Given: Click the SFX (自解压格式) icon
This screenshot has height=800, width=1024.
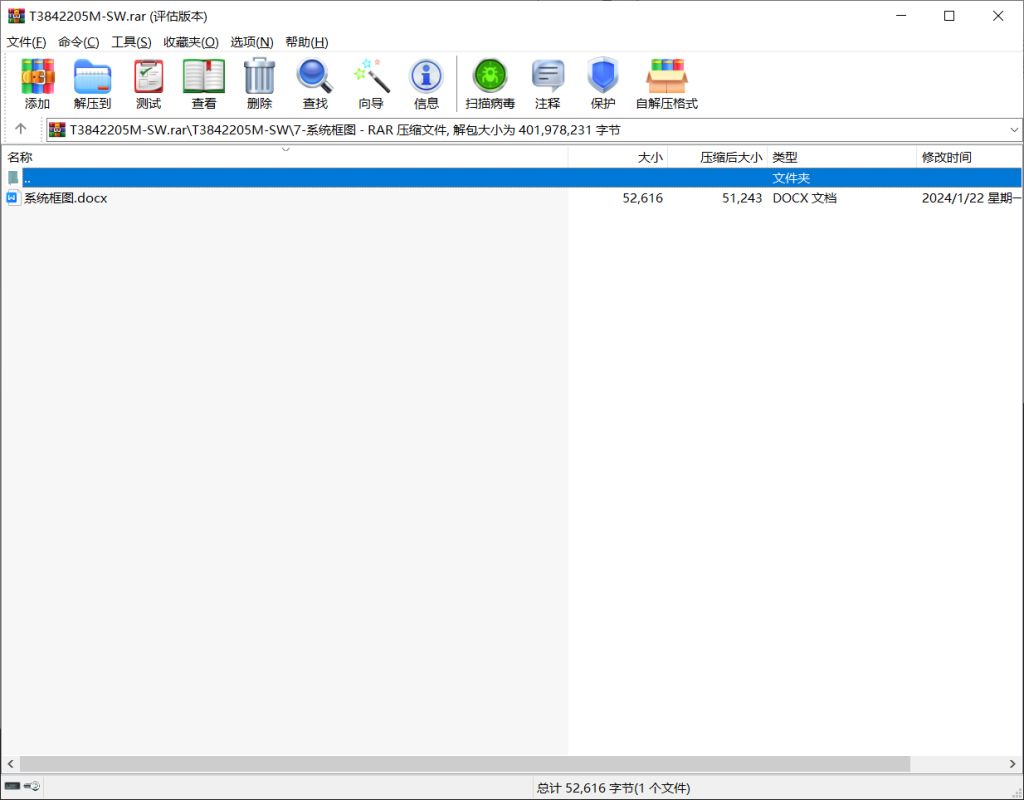Looking at the screenshot, I should (x=666, y=84).
